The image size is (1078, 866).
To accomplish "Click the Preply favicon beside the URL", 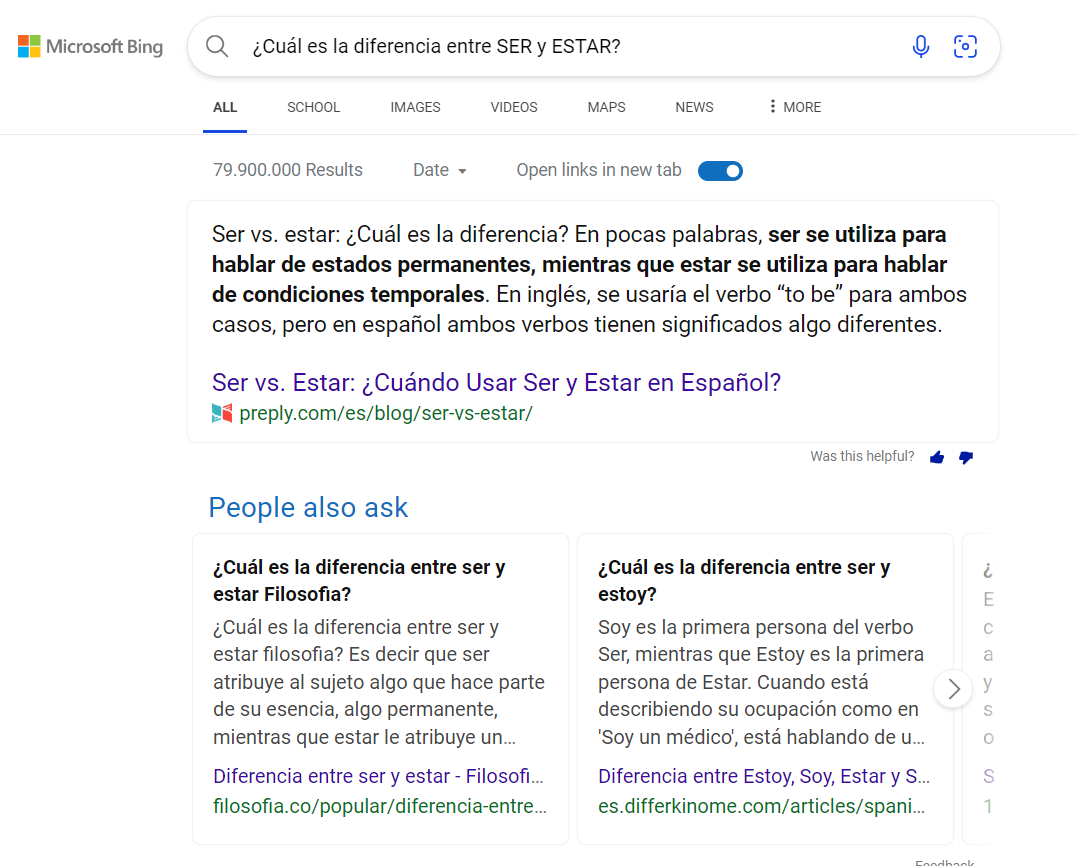I will coord(222,413).
